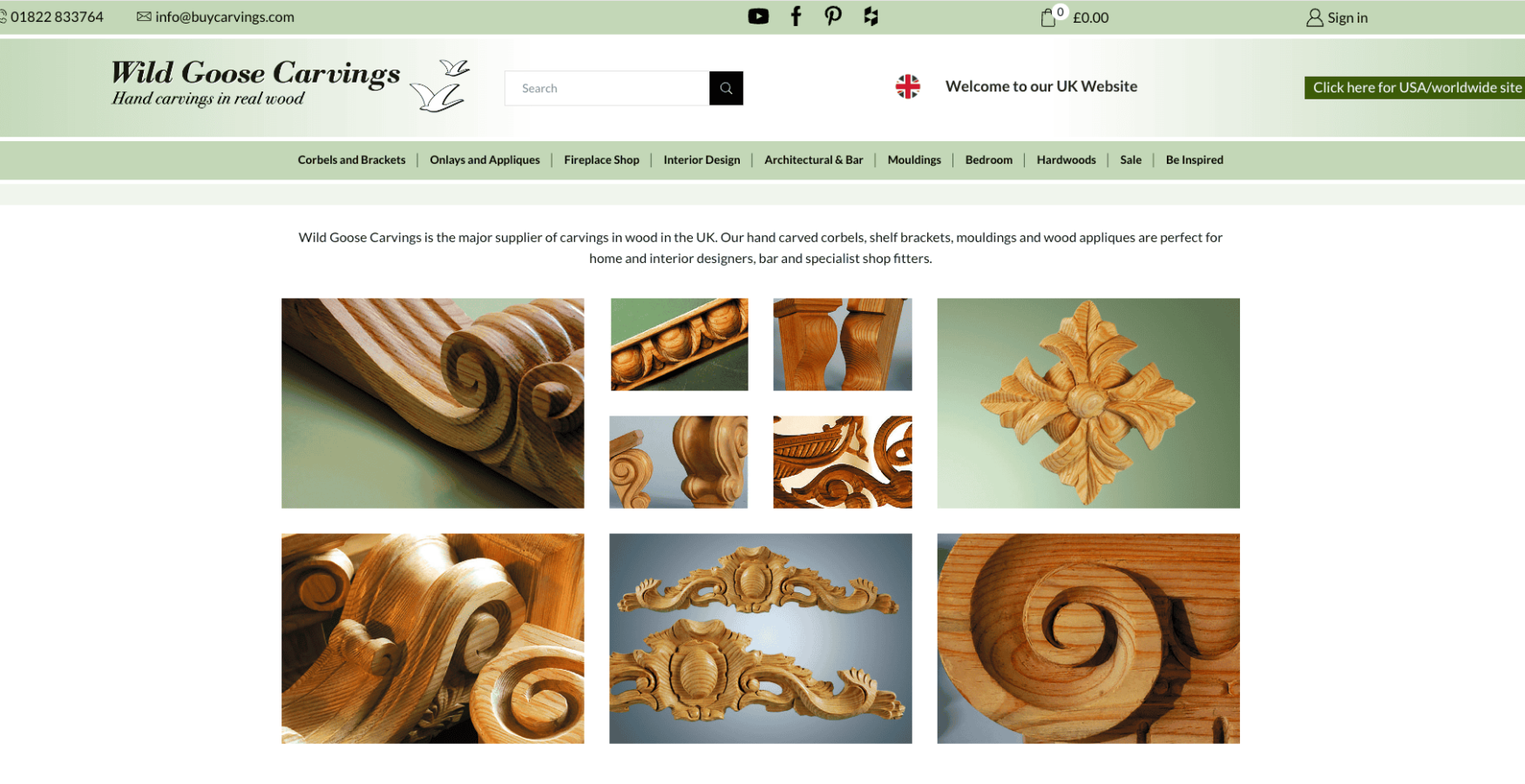
Task: Select the Sale menu item
Action: point(1130,160)
